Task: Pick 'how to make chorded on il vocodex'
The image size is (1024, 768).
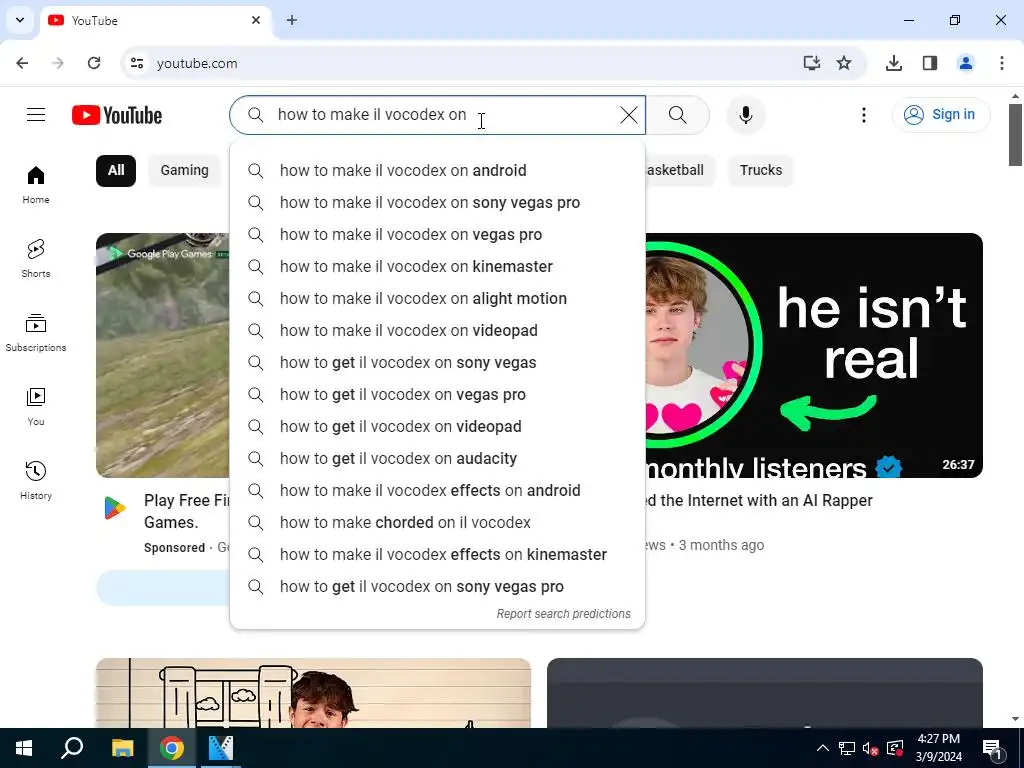Action: pos(438,522)
